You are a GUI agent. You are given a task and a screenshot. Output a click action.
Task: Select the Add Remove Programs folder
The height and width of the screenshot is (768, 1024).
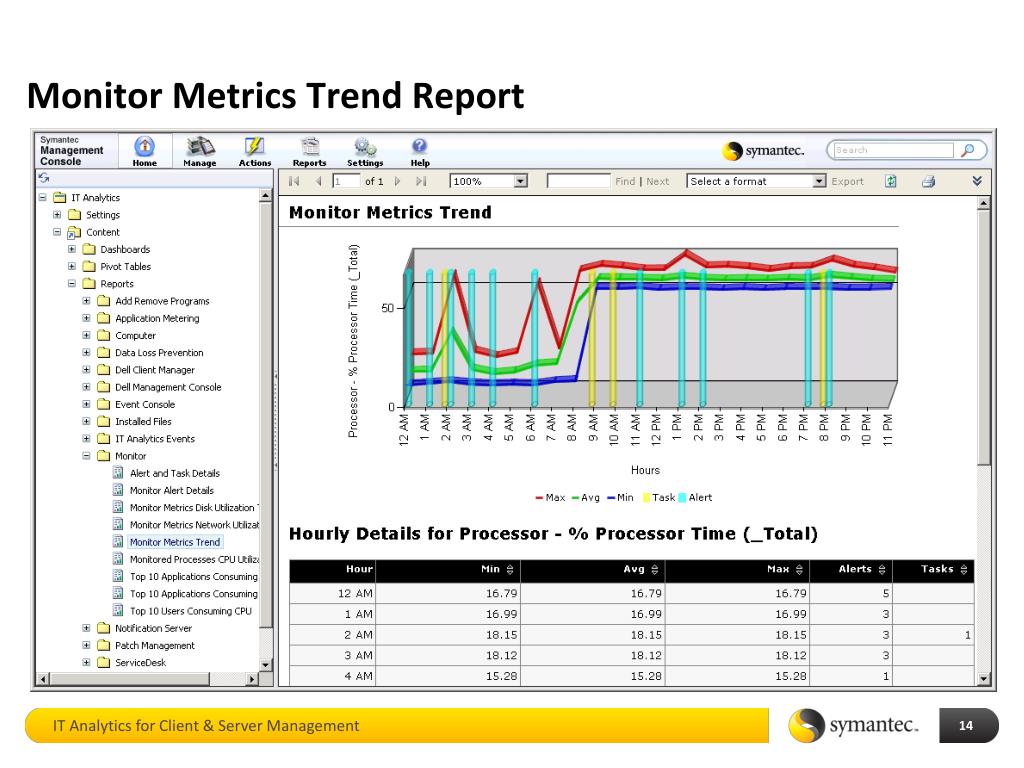click(162, 301)
